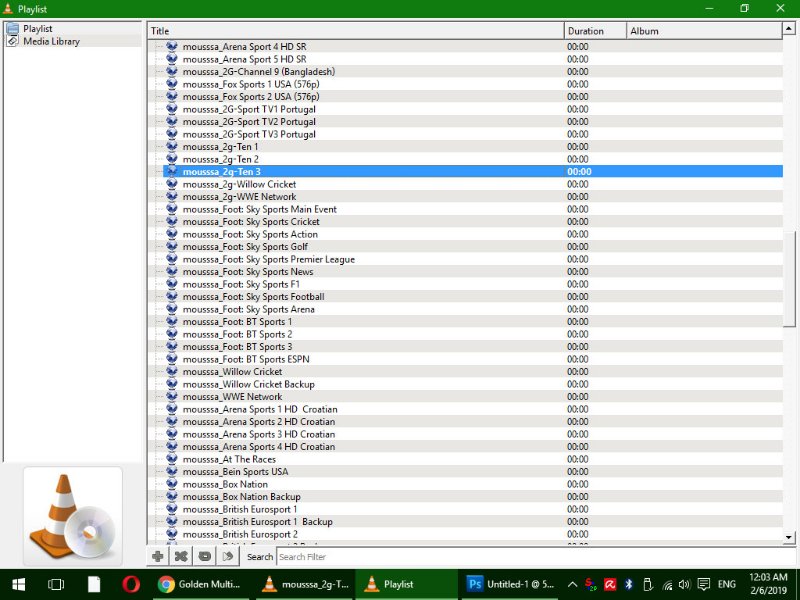Select Sky Sports Arena entry

(x=248, y=309)
